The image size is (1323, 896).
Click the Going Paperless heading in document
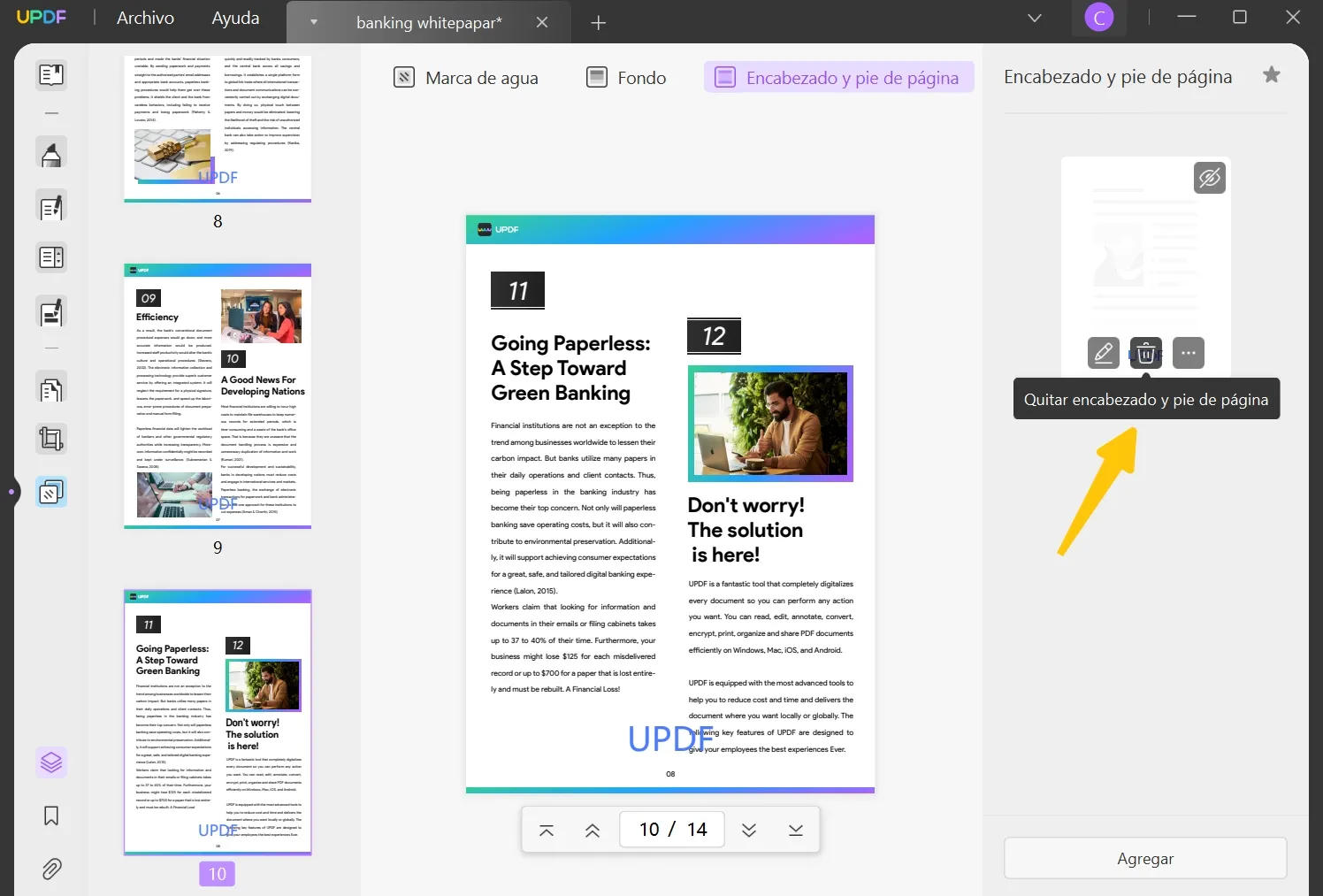570,368
